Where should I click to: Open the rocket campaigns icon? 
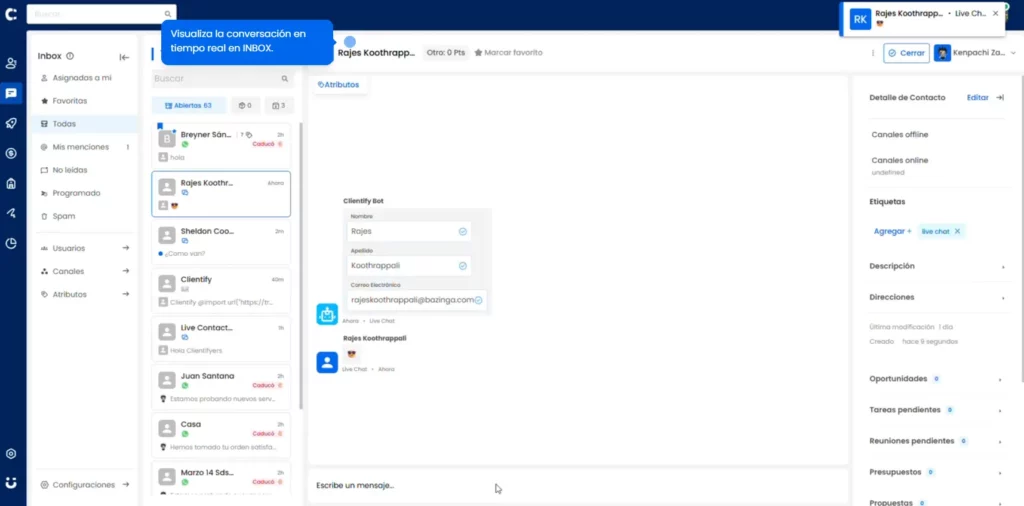point(11,123)
